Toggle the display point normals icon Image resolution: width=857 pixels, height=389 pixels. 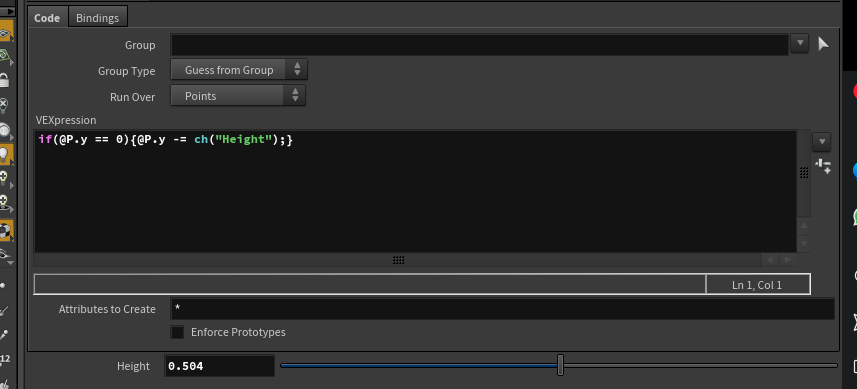[x=4, y=311]
